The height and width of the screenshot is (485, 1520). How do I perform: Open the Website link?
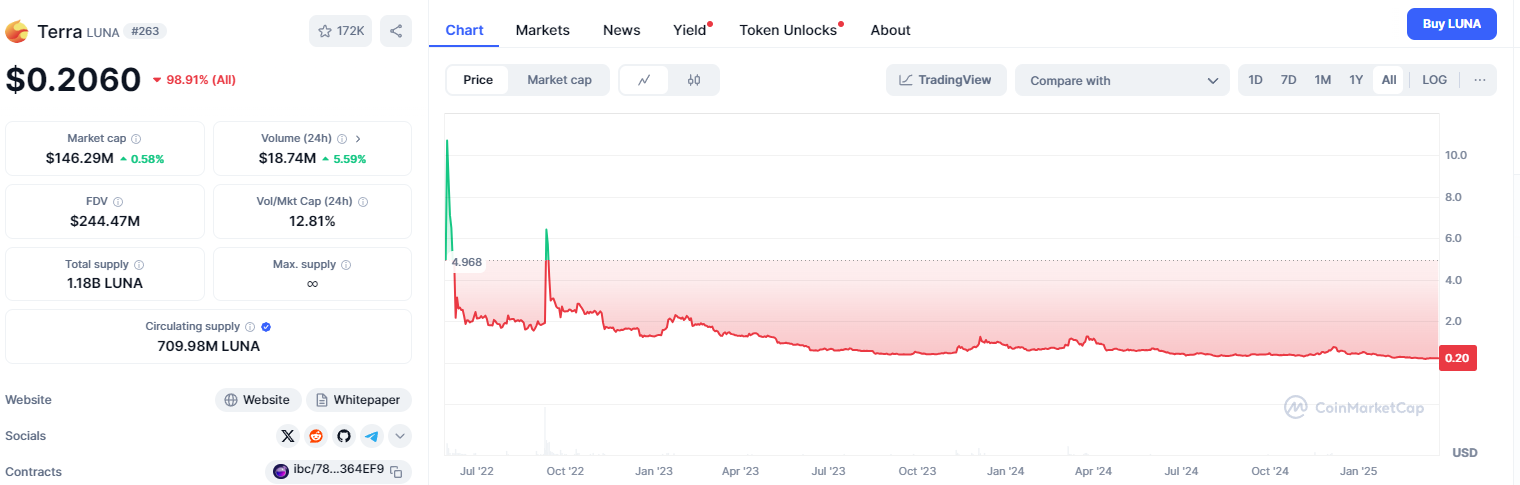click(258, 400)
